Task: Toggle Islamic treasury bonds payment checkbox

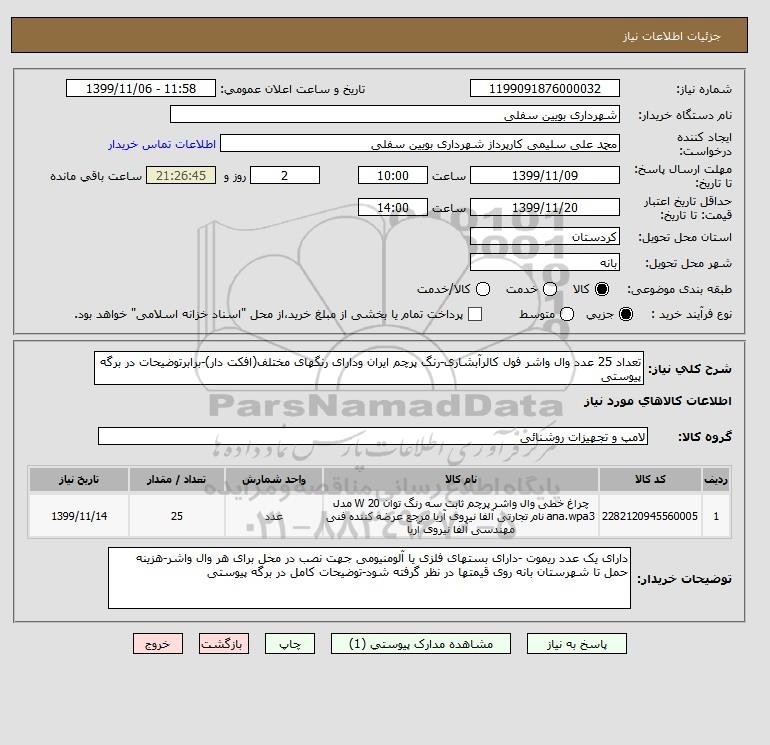Action: 475,314
